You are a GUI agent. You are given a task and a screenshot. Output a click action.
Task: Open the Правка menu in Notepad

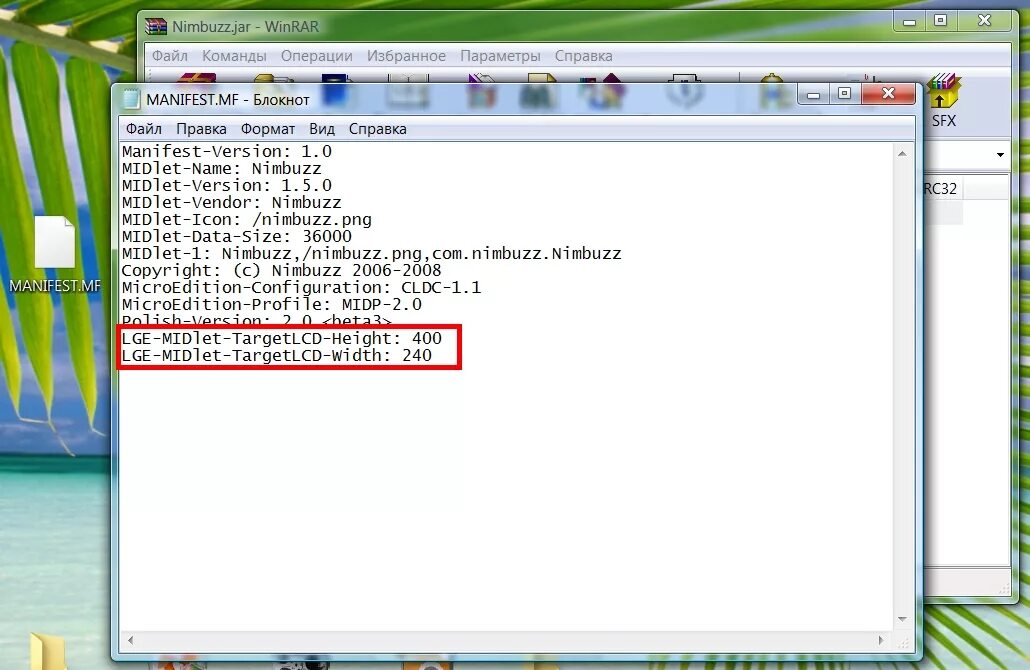(x=201, y=129)
